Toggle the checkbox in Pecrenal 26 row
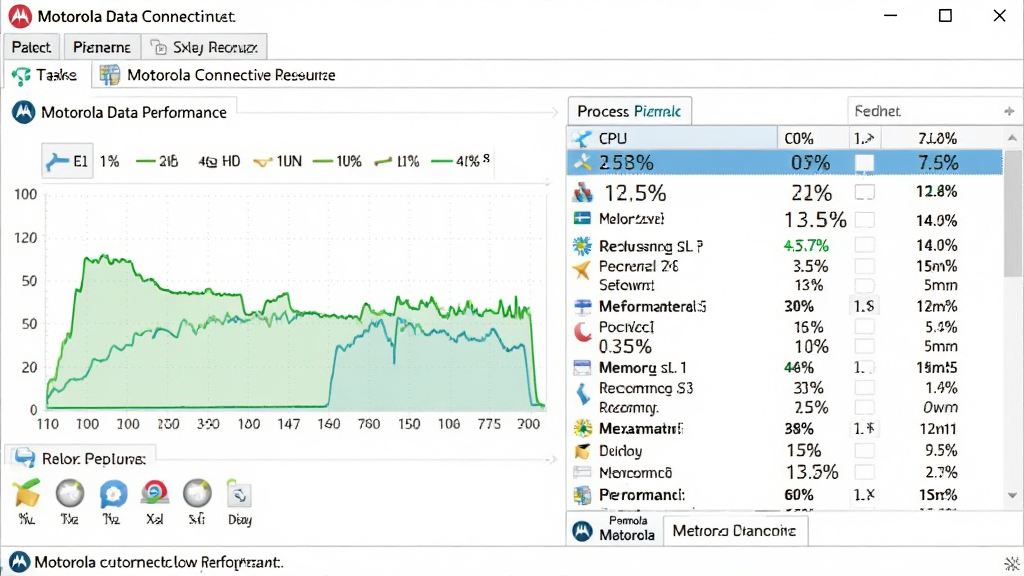1024x576 pixels. pyautogui.click(x=865, y=266)
